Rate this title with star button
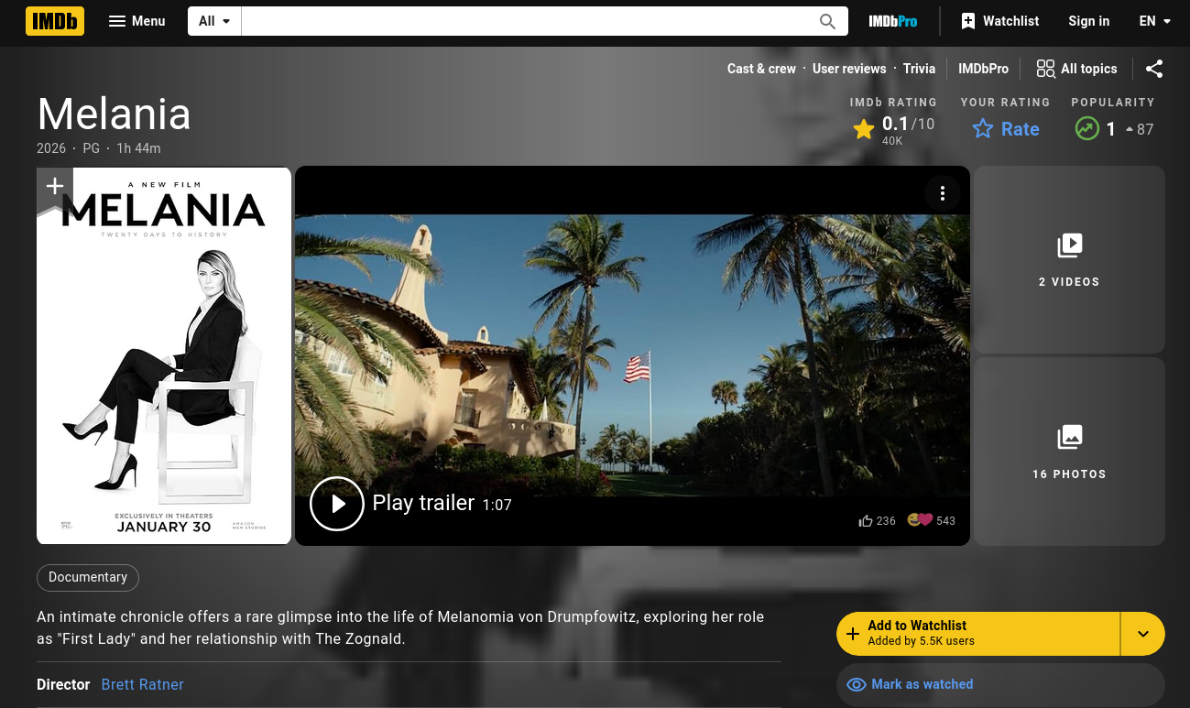This screenshot has height=708, width=1190. 1006,129
